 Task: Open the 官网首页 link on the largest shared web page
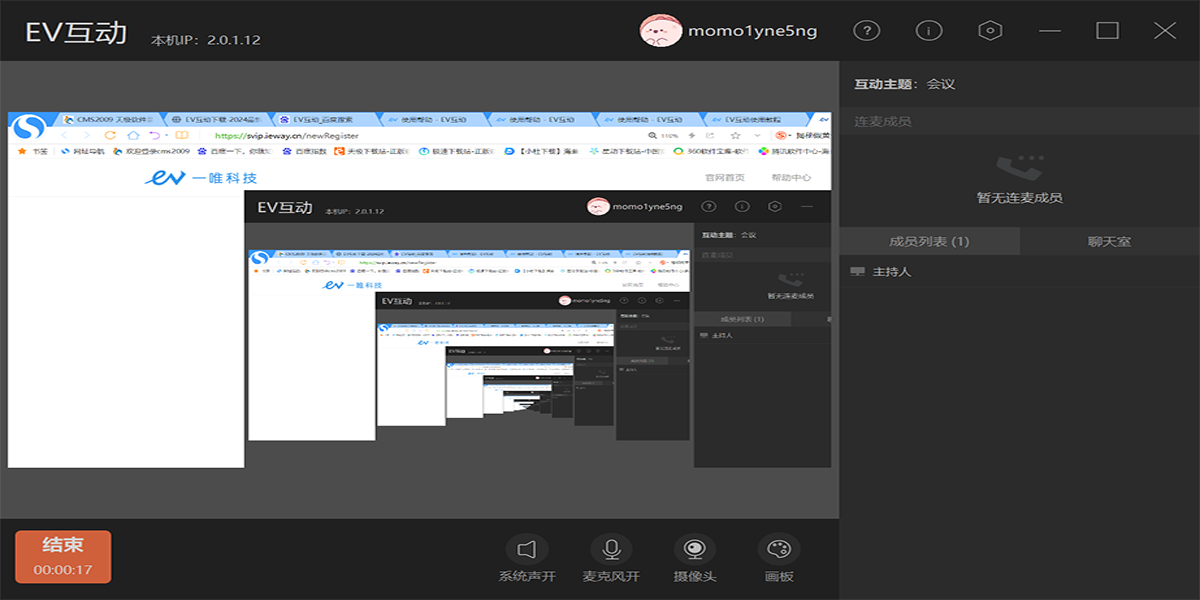(x=725, y=178)
